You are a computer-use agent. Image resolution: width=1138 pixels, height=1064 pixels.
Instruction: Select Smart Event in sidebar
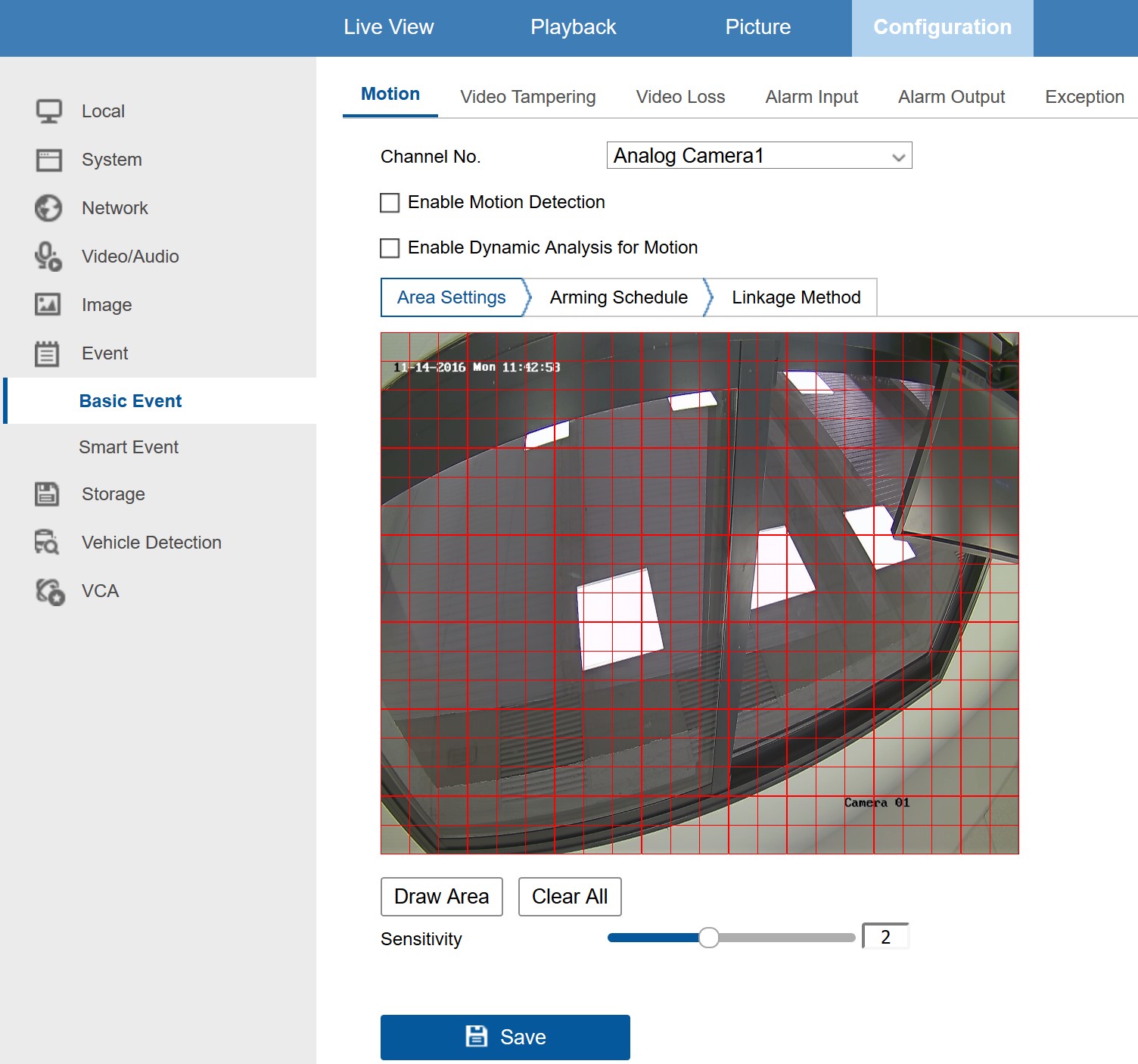129,447
